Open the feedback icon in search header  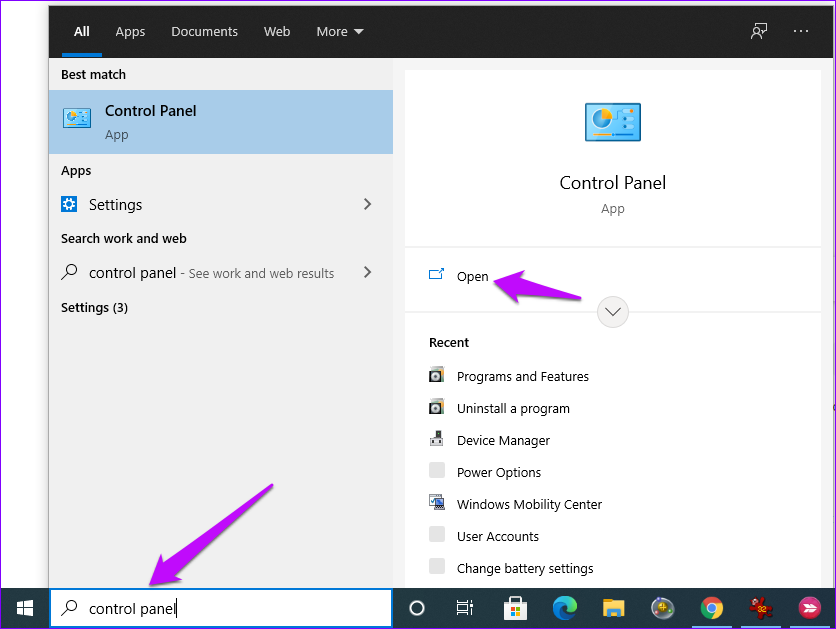(759, 31)
